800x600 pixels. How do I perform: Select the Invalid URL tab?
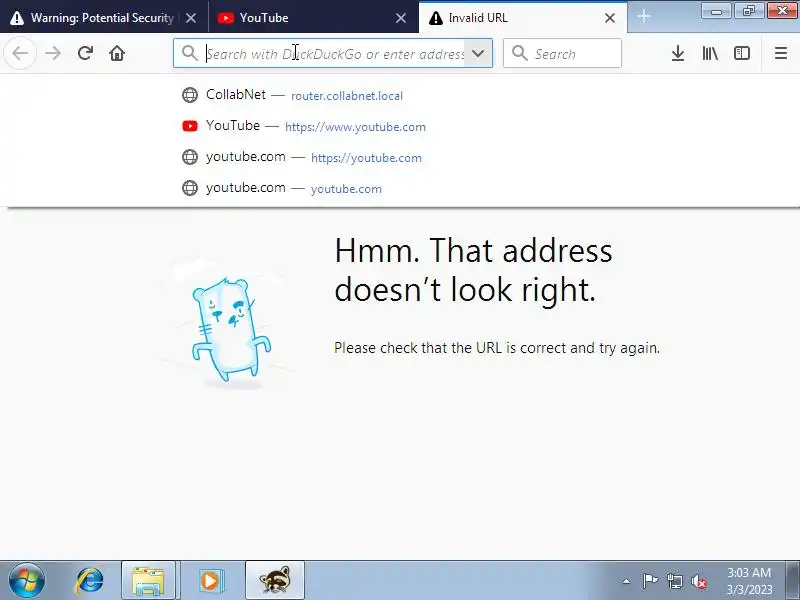coord(523,18)
